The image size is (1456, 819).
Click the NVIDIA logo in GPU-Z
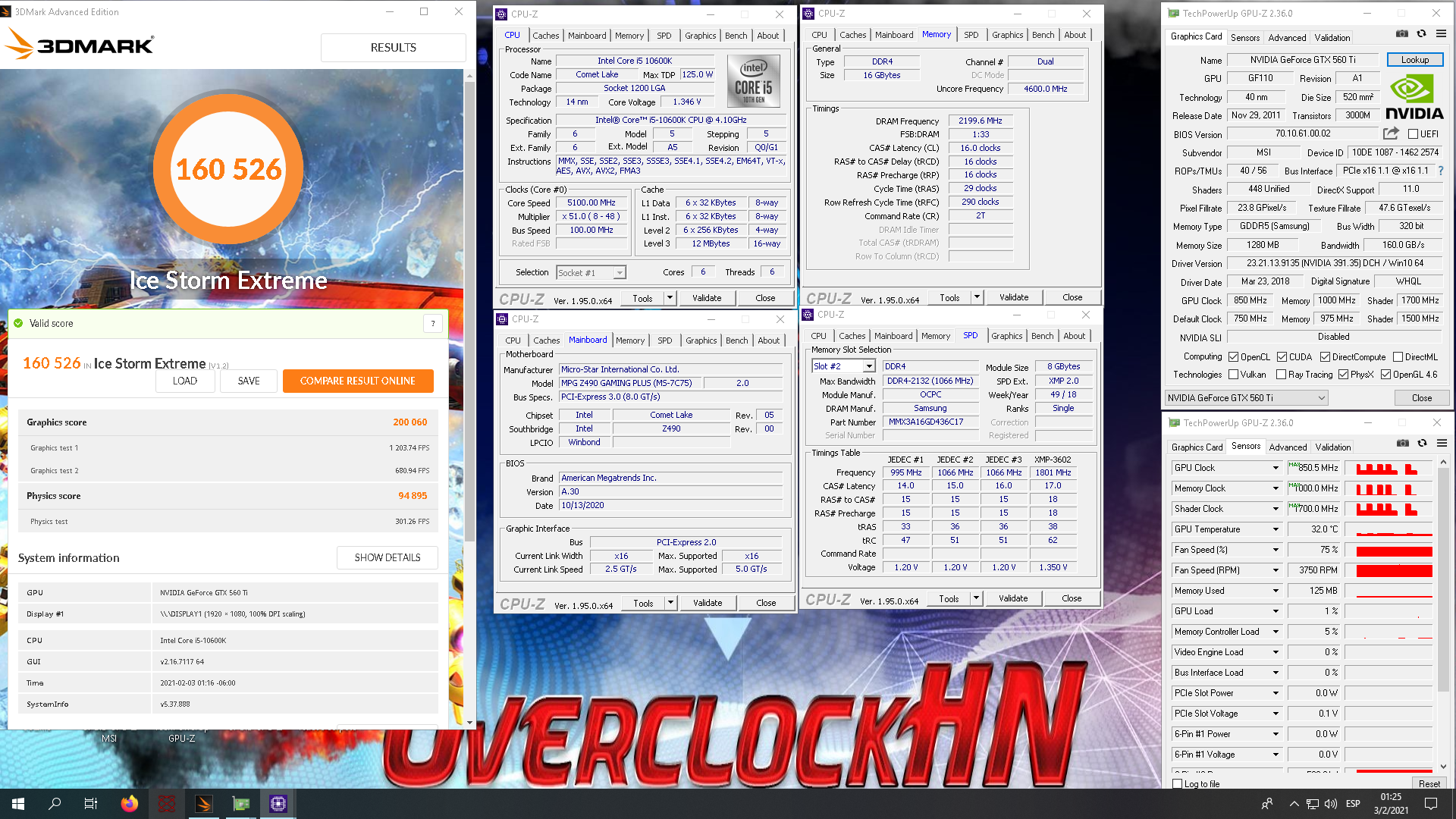pyautogui.click(x=1414, y=98)
